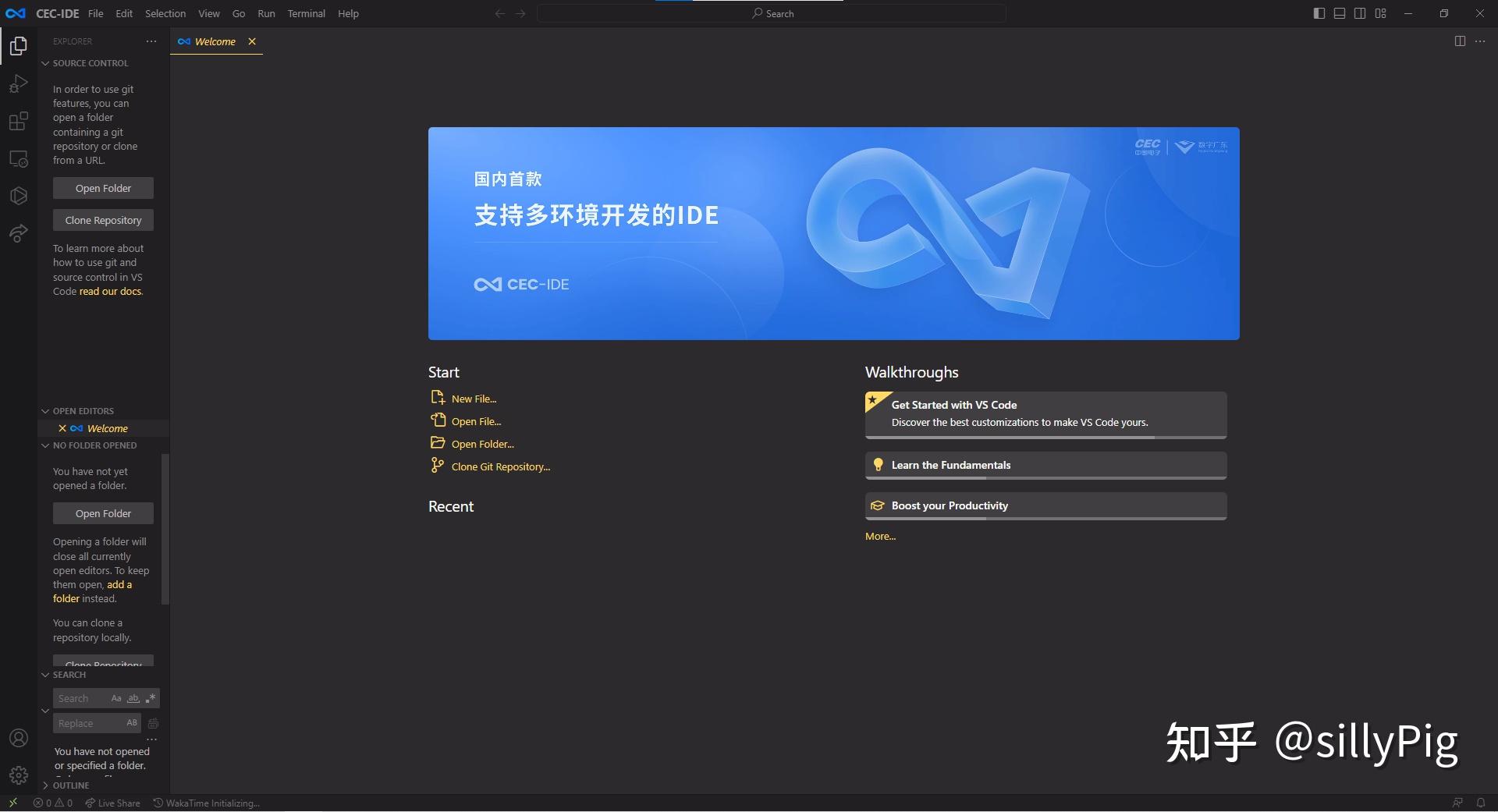
Task: Start a Live Share session from status bar
Action: 112,803
